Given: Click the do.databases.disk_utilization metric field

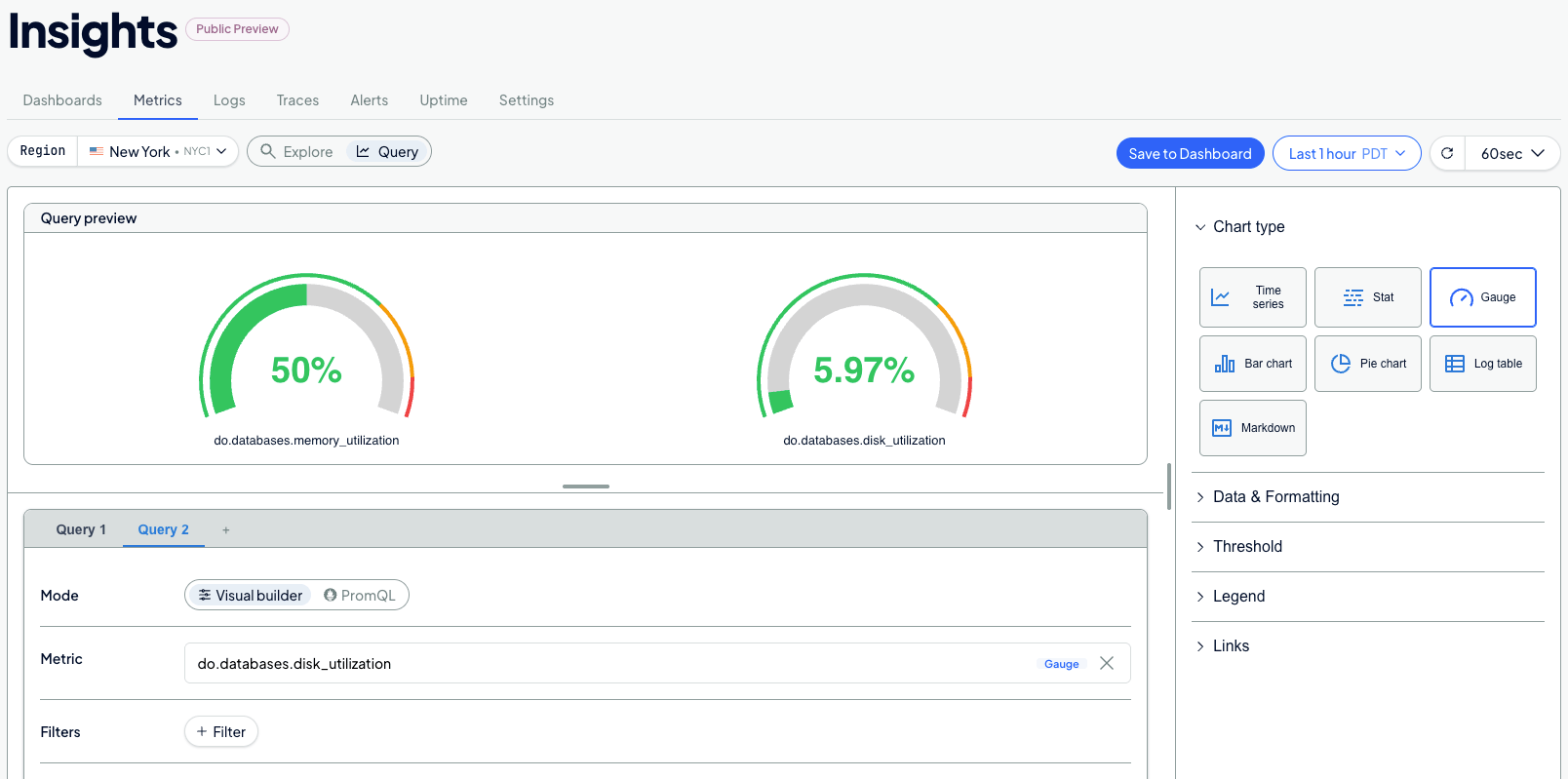Looking at the screenshot, I should [x=657, y=663].
